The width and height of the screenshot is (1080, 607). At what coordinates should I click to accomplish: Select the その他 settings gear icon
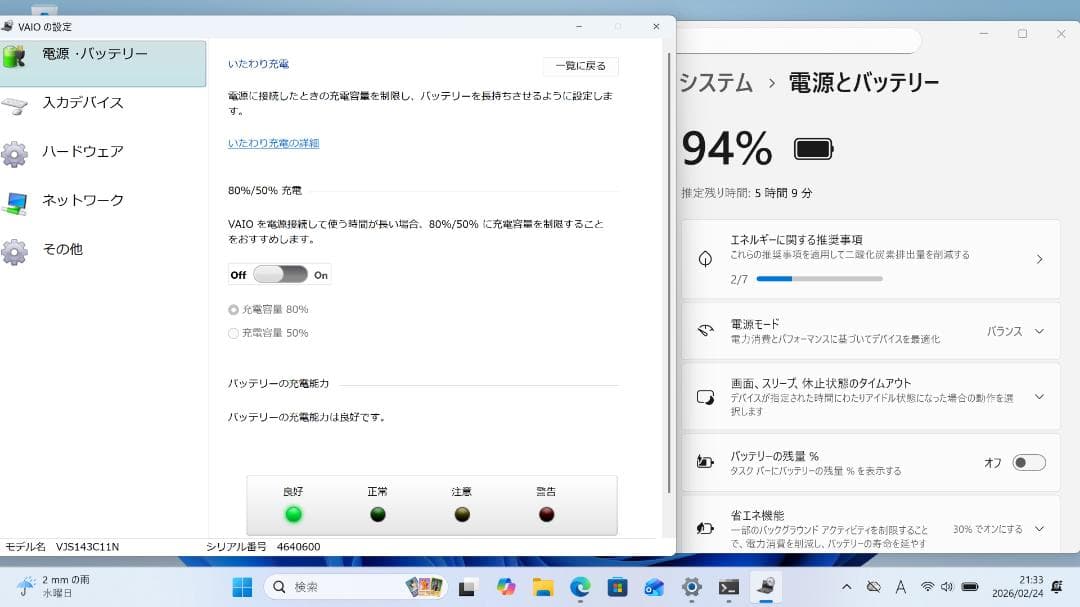click(17, 250)
